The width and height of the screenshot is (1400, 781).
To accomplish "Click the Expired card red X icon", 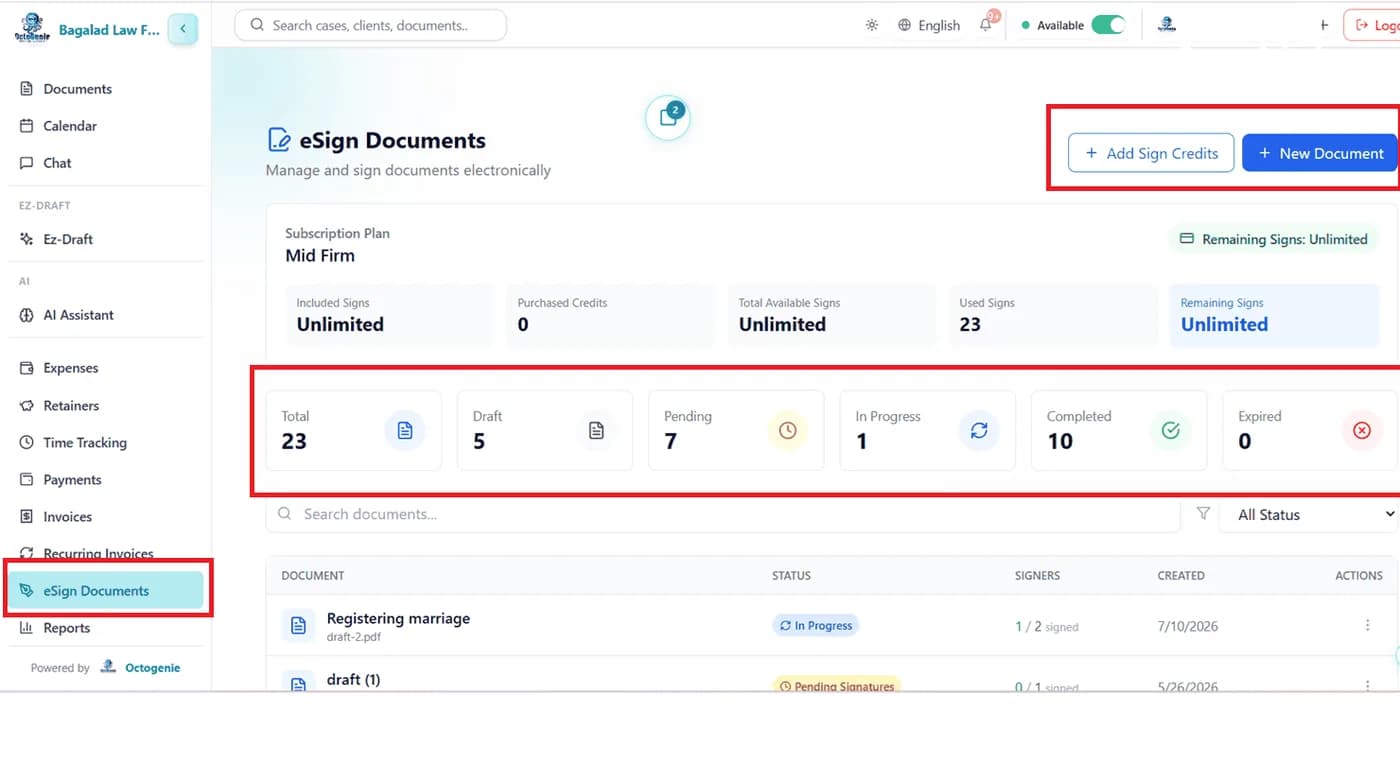I will (1362, 430).
